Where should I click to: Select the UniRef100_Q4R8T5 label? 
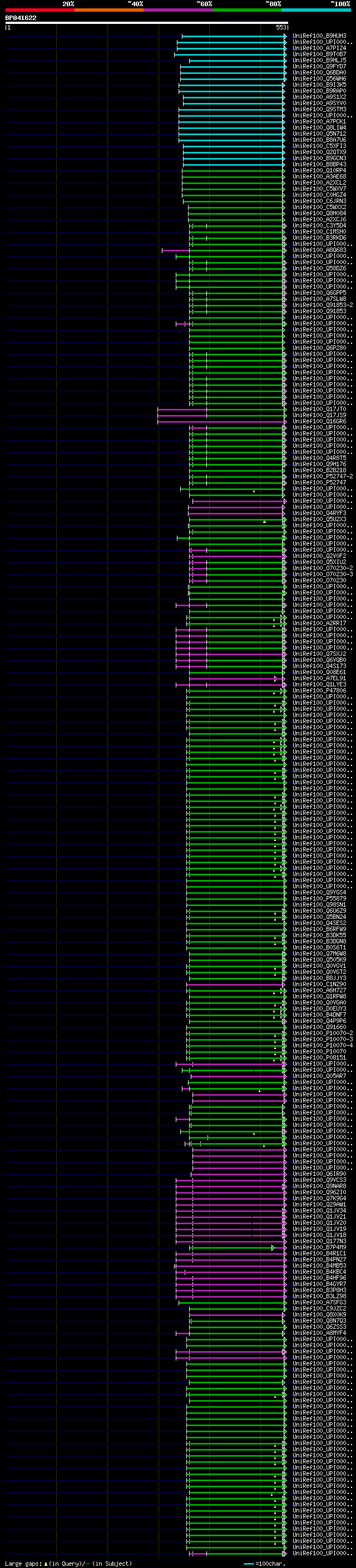pos(319,458)
